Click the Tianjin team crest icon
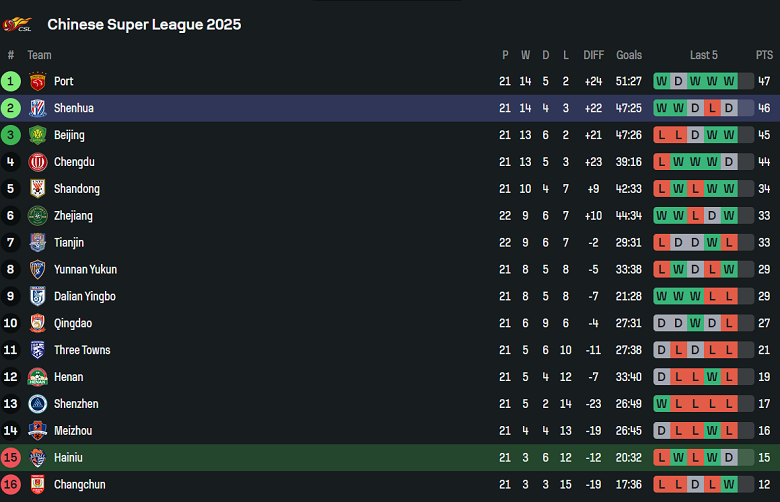The image size is (780, 502). (x=38, y=243)
